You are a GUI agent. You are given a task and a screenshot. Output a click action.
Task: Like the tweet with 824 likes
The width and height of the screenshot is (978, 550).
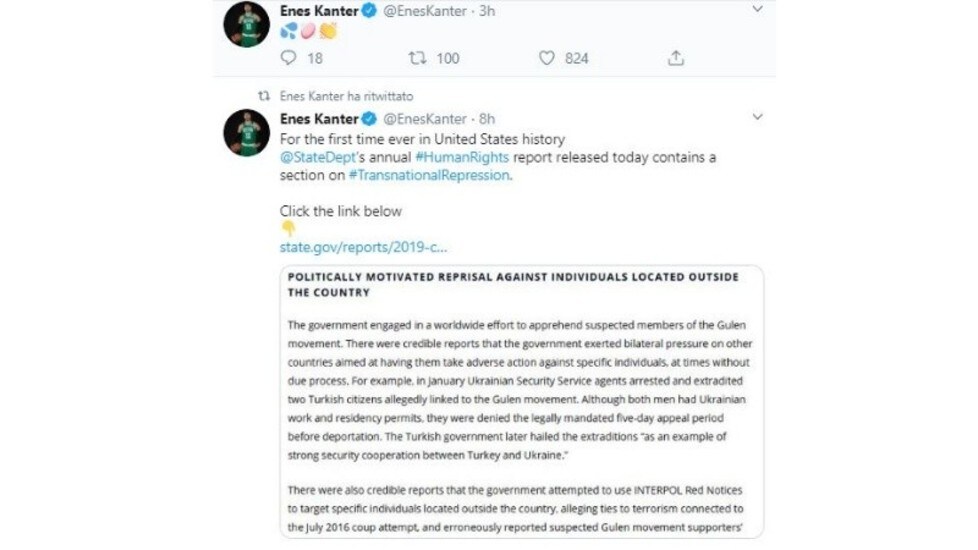point(546,58)
